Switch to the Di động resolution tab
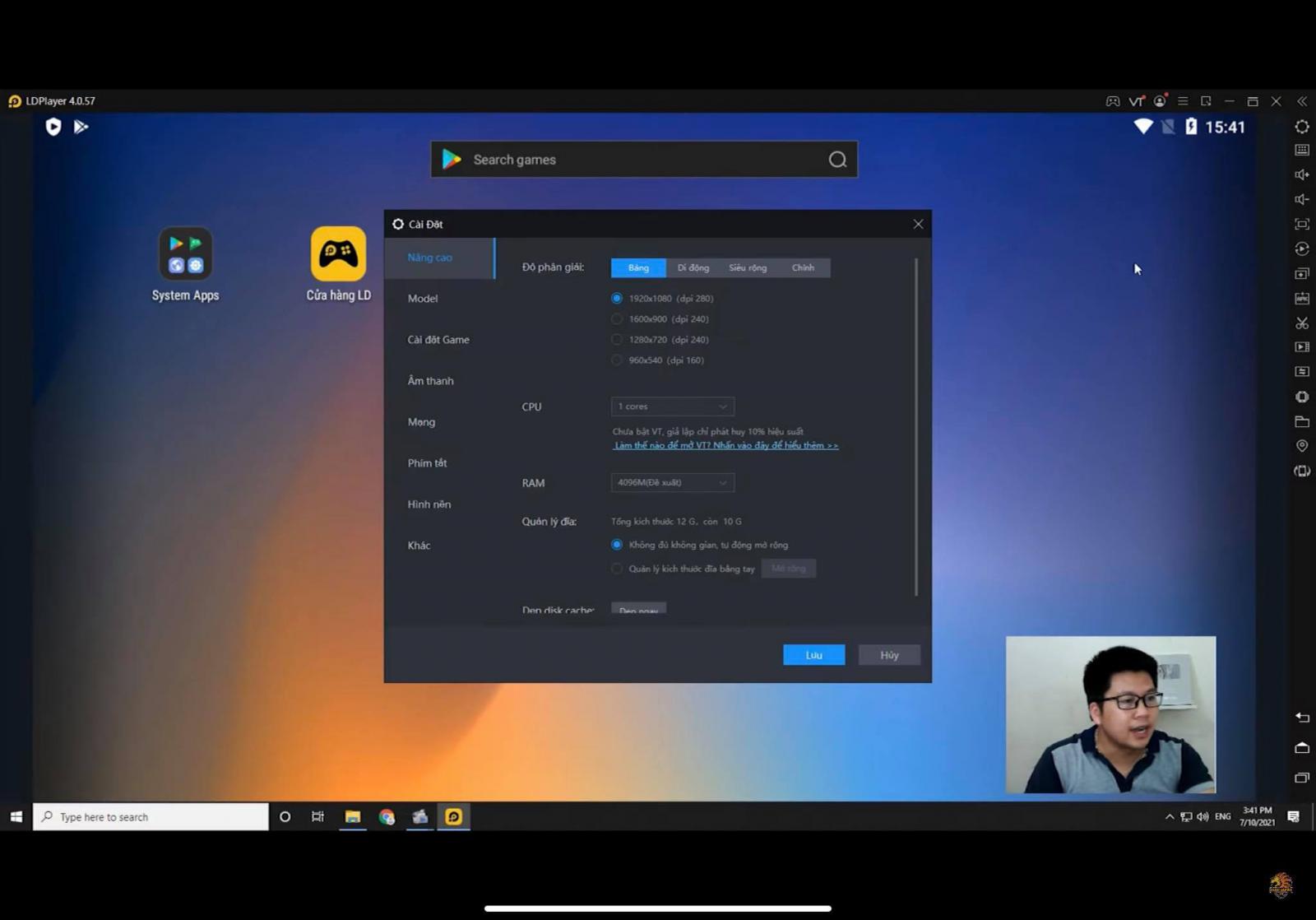 [x=693, y=267]
